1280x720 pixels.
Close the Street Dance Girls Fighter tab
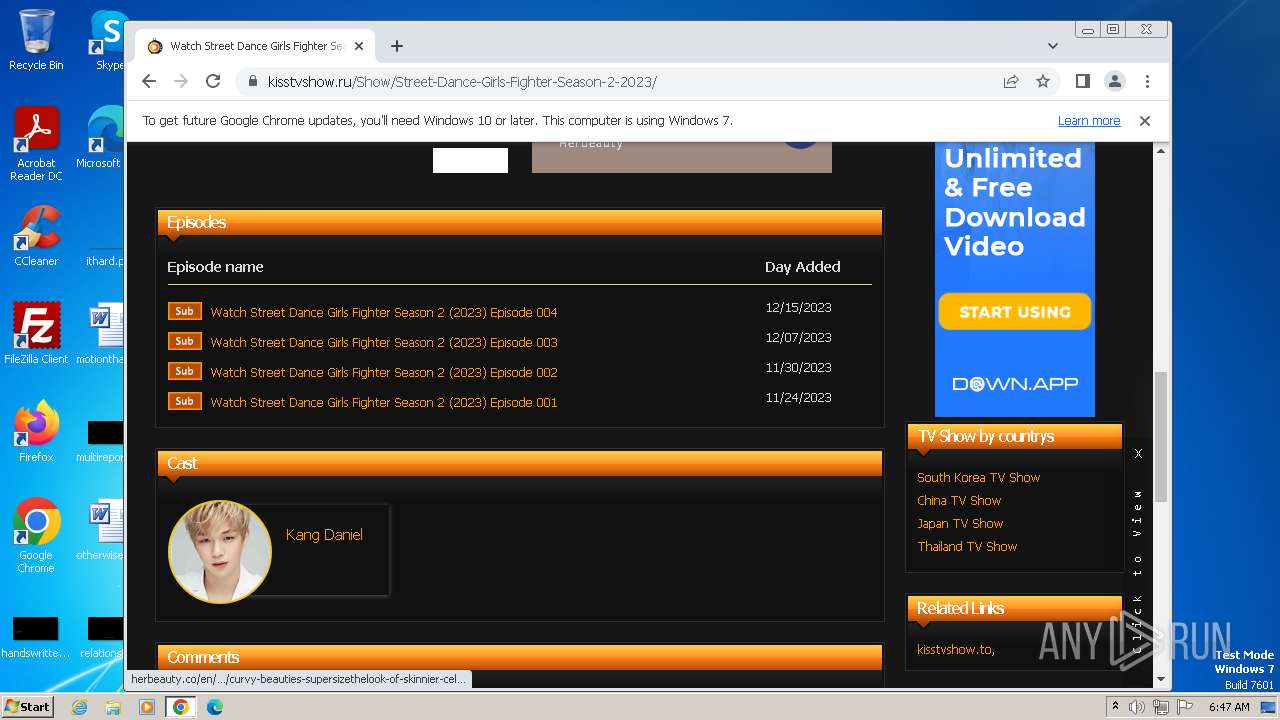(359, 46)
